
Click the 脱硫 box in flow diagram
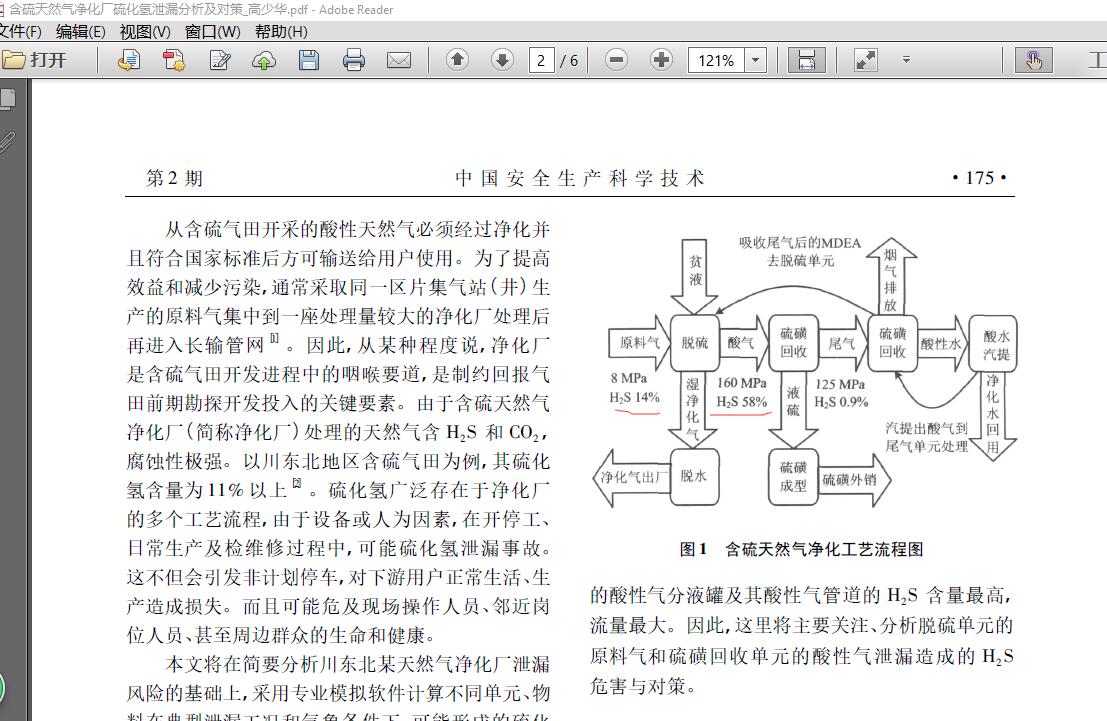coord(694,342)
